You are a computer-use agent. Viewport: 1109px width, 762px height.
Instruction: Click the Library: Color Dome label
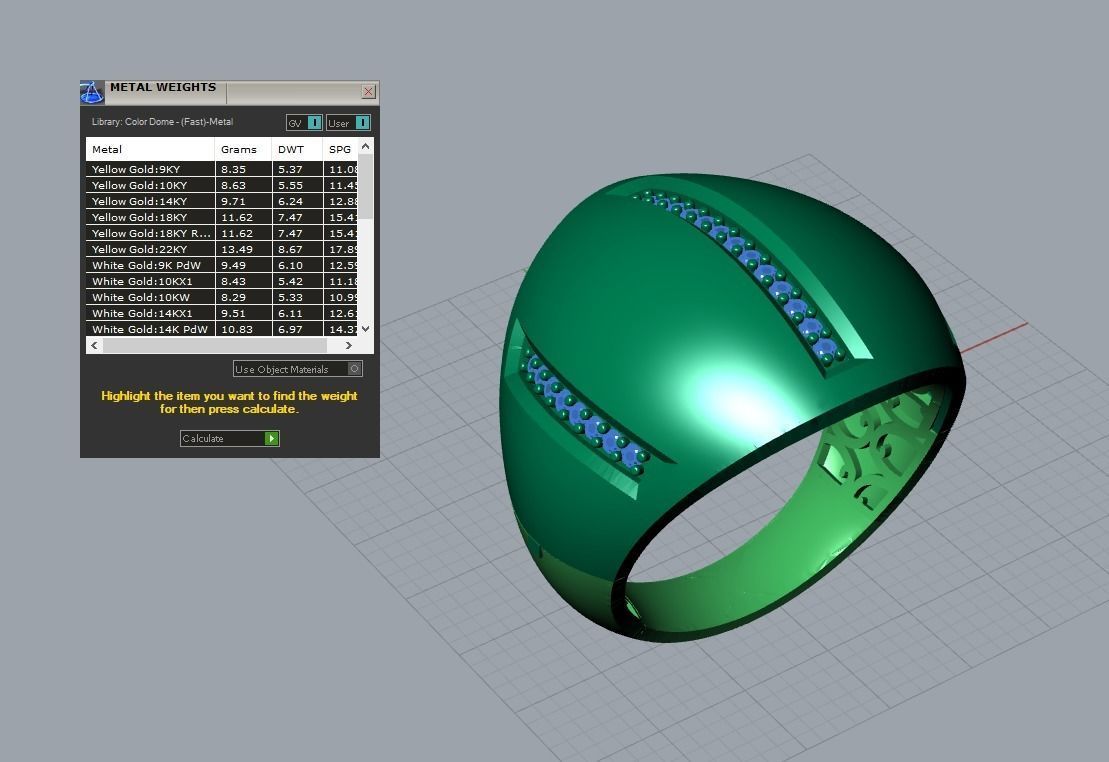click(x=162, y=122)
